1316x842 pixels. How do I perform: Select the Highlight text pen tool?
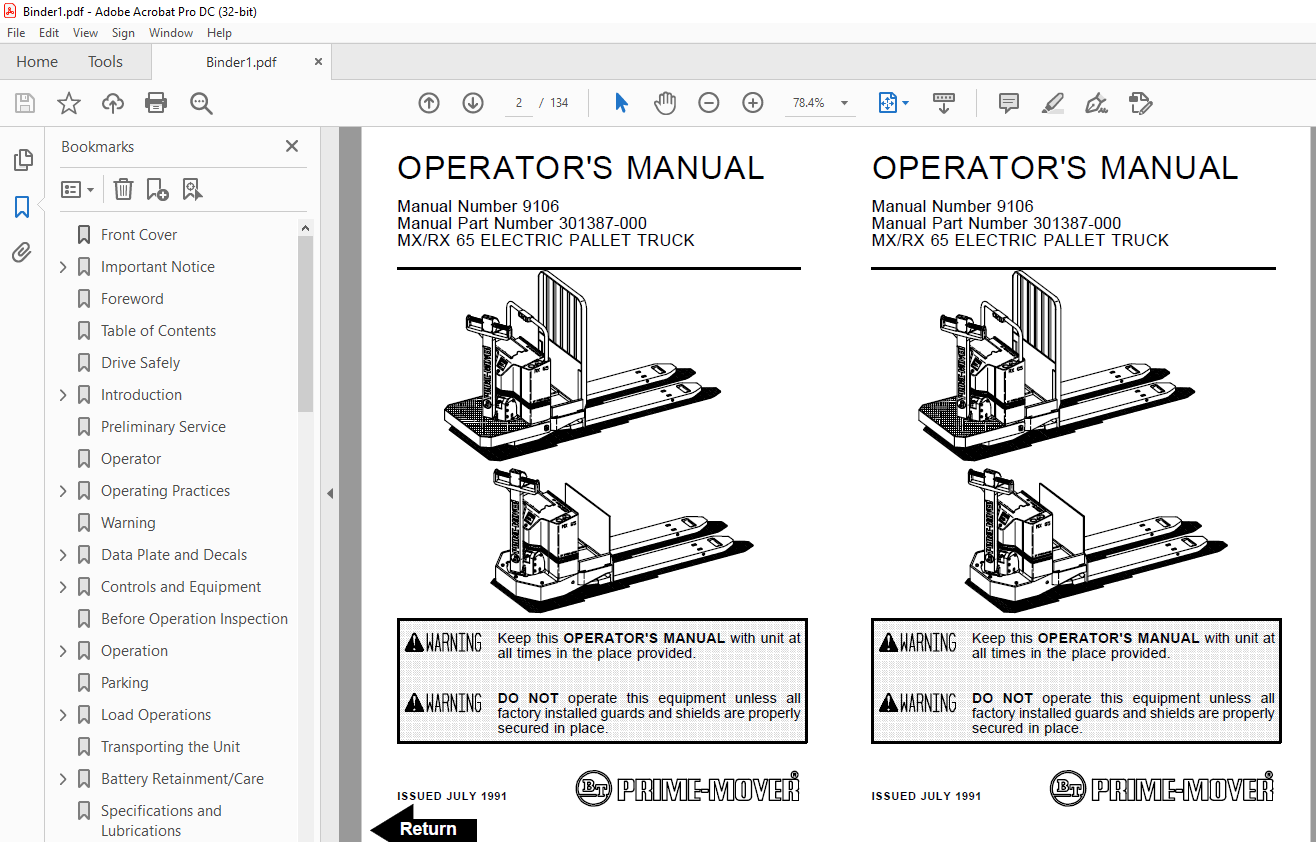[1052, 103]
